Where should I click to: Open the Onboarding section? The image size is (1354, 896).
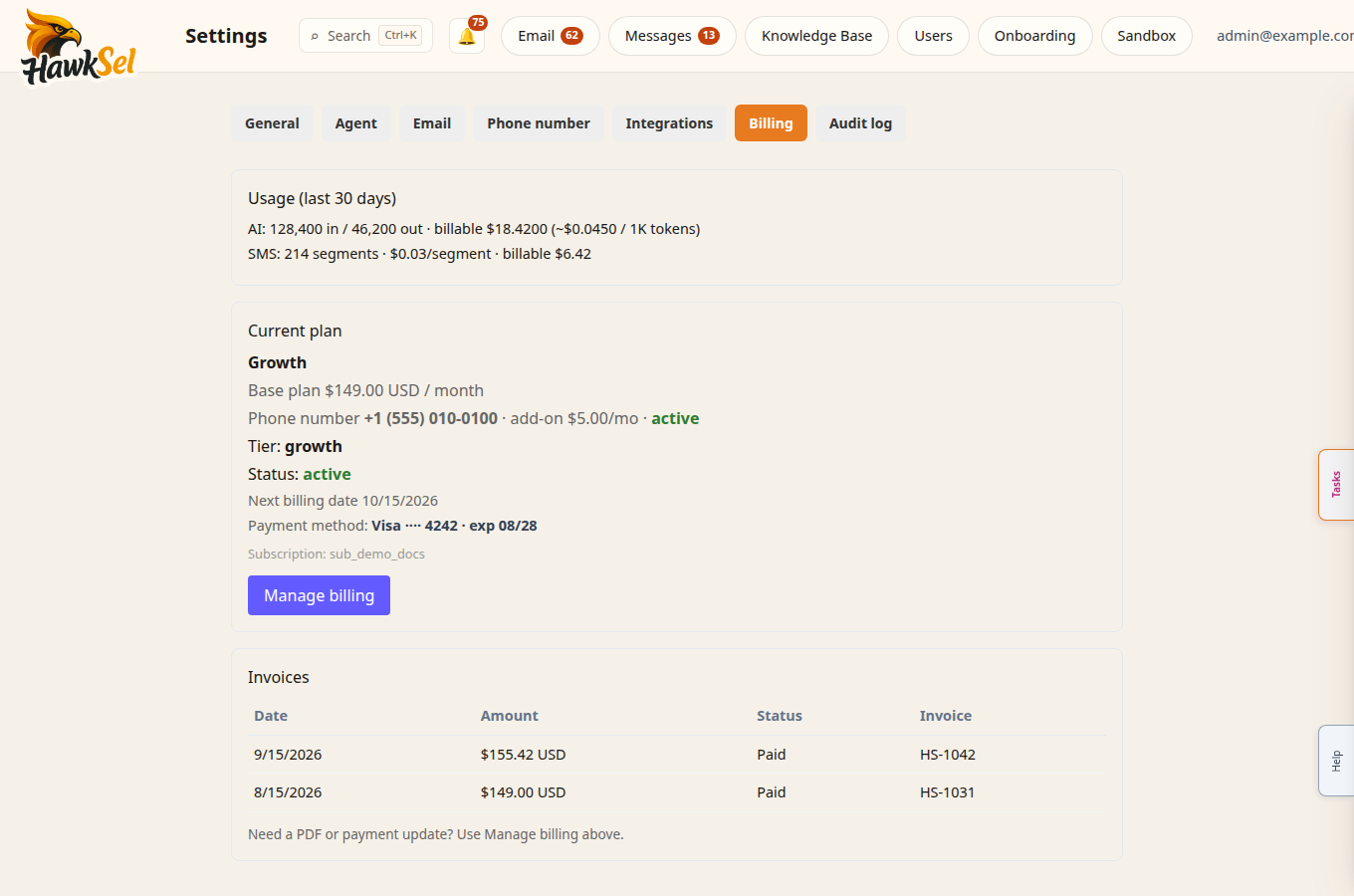point(1034,36)
